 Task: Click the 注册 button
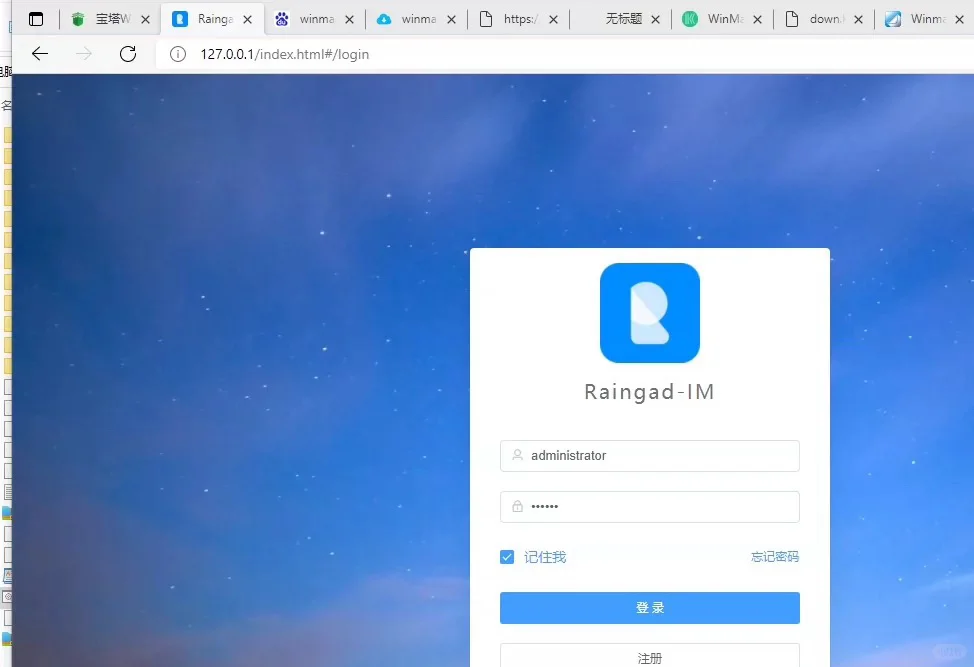[650, 656]
